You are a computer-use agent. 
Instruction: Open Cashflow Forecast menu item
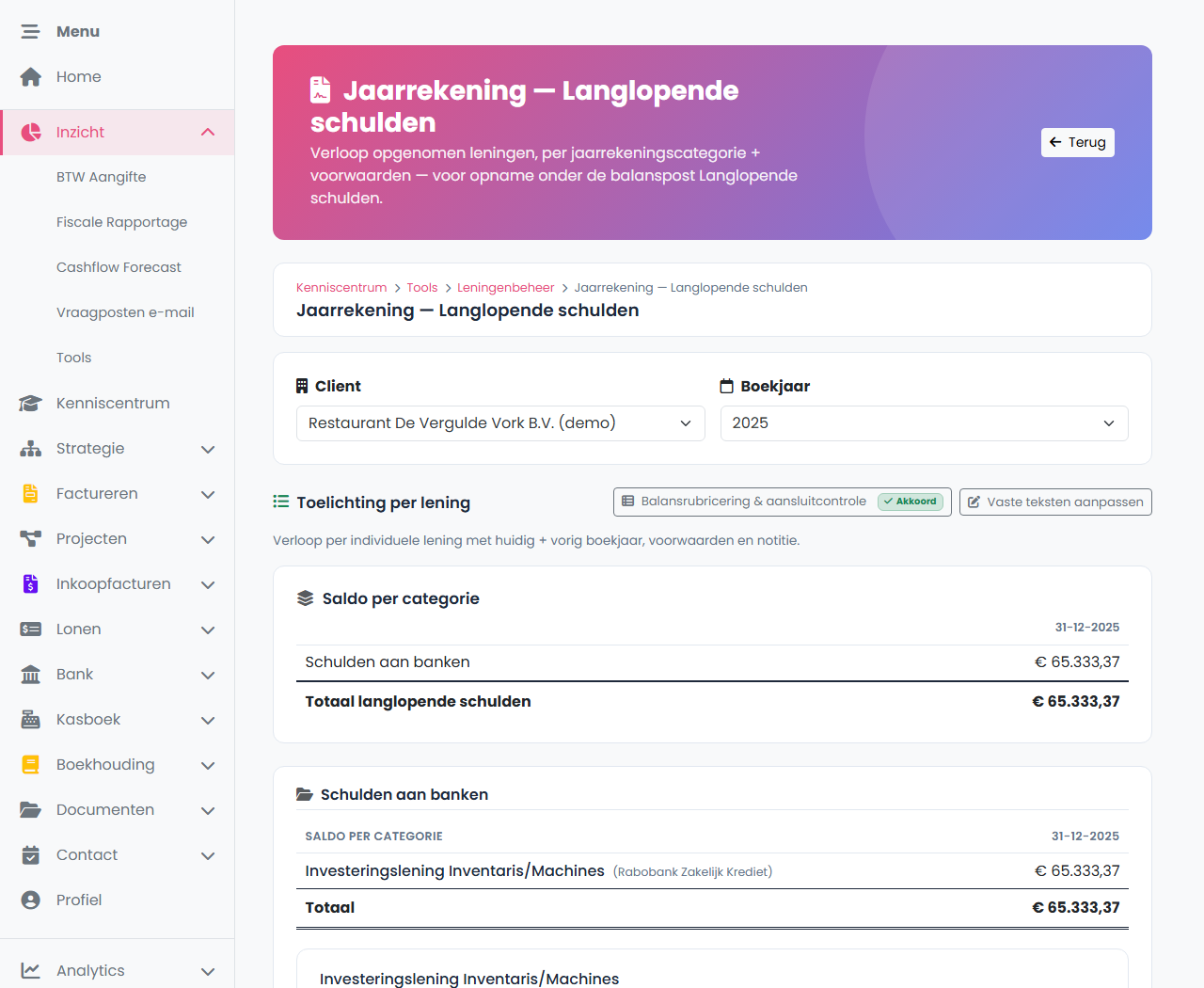[x=119, y=268]
